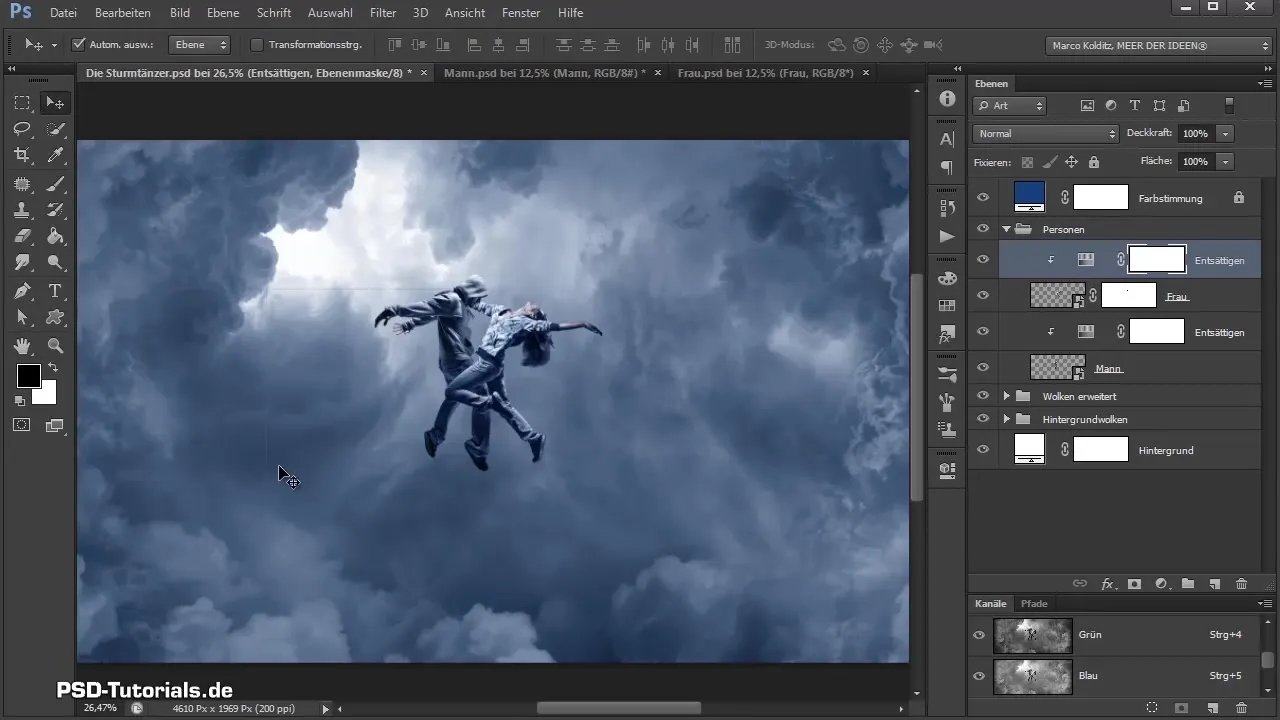Viewport: 1280px width, 720px height.
Task: Select the Paint Bucket tool
Action: [x=56, y=237]
